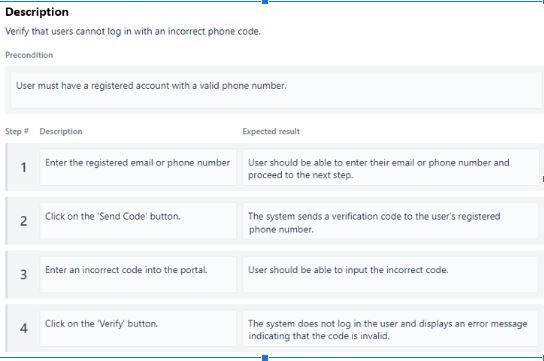The image size is (544, 361).
Task: Click the 'Expected result' column header
Action: point(271,131)
